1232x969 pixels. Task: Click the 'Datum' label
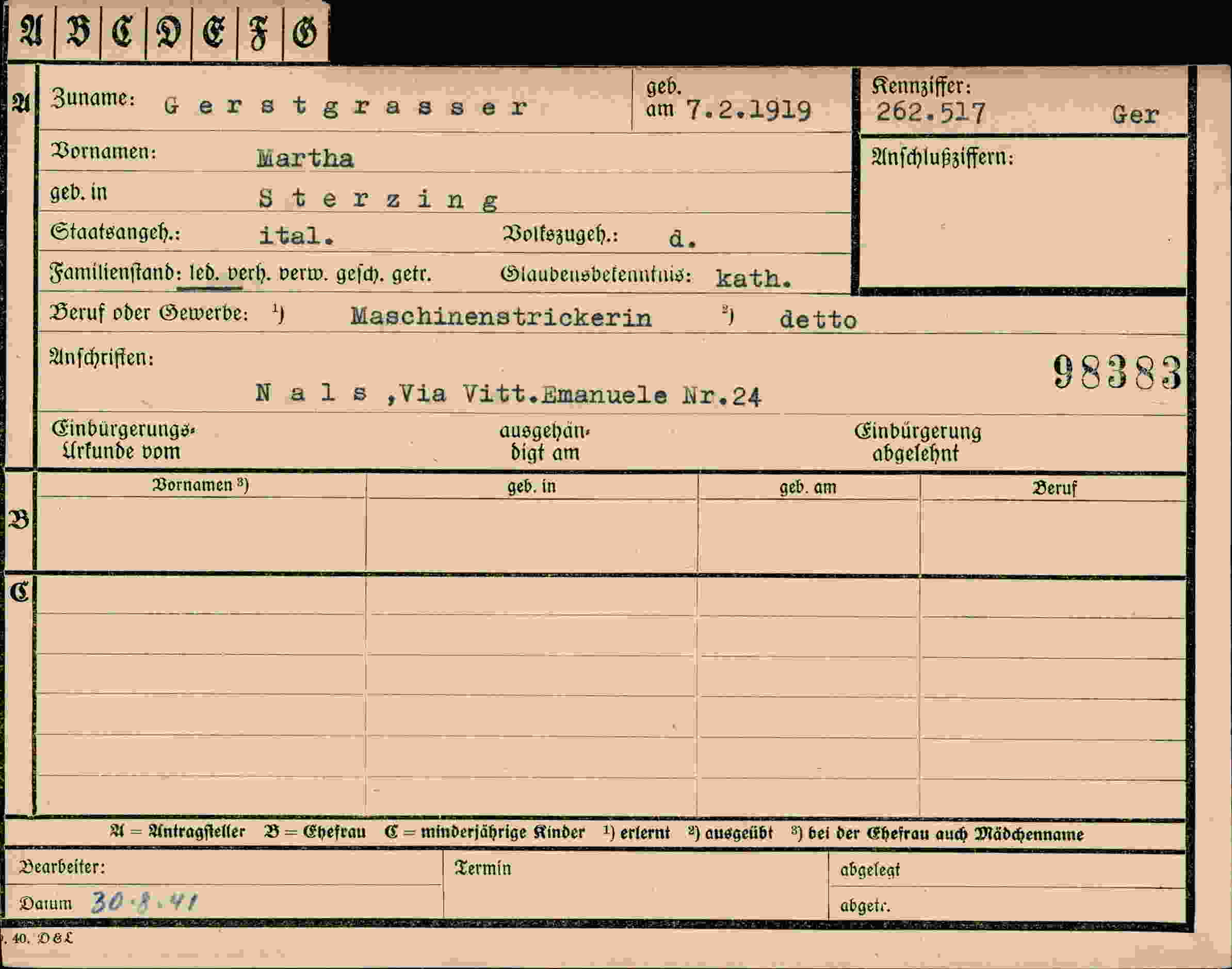[x=46, y=903]
